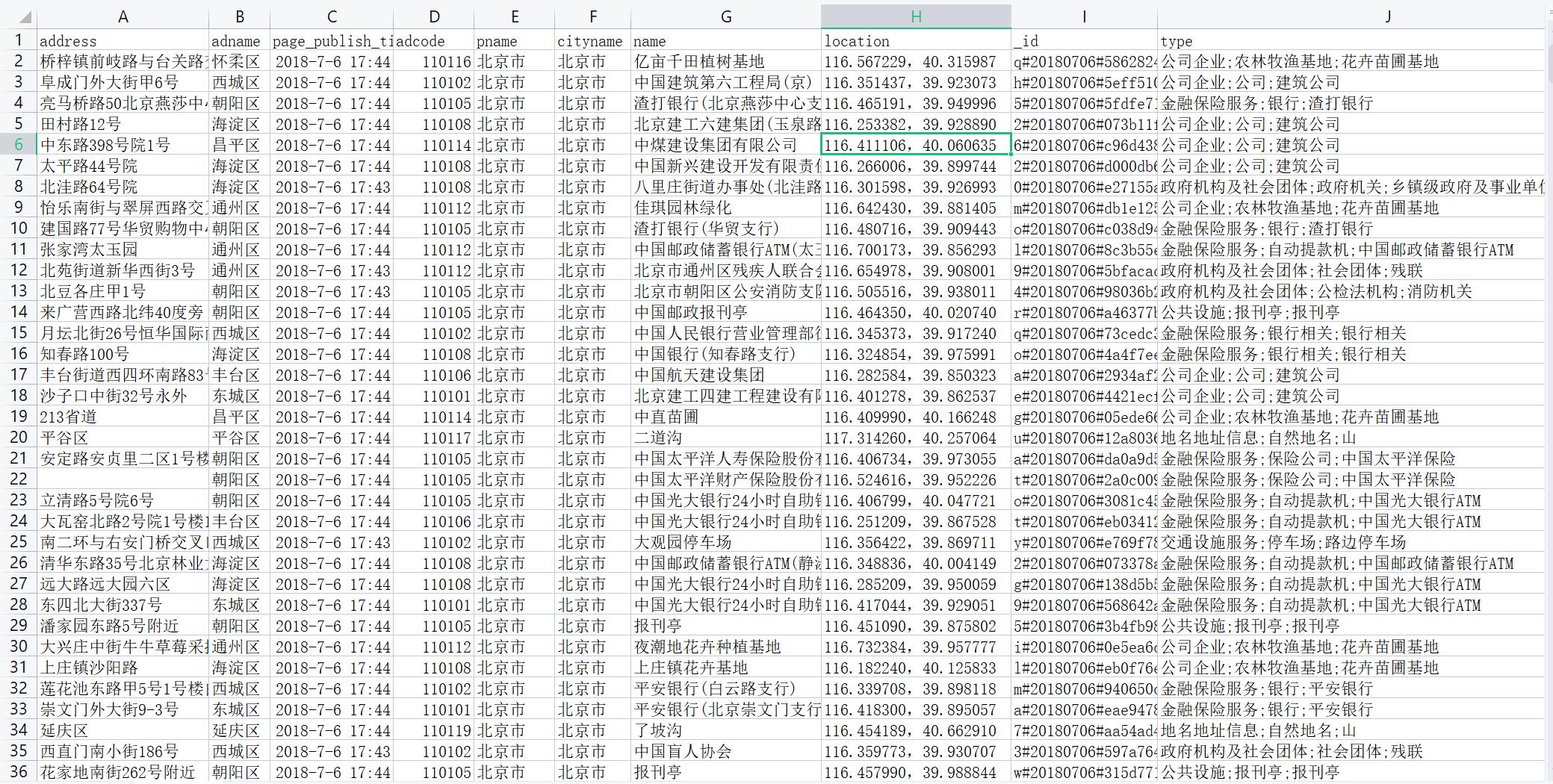This screenshot has width=1553, height=784.
Task: Click location cell 116.454189, 40.662910
Action: [916, 730]
